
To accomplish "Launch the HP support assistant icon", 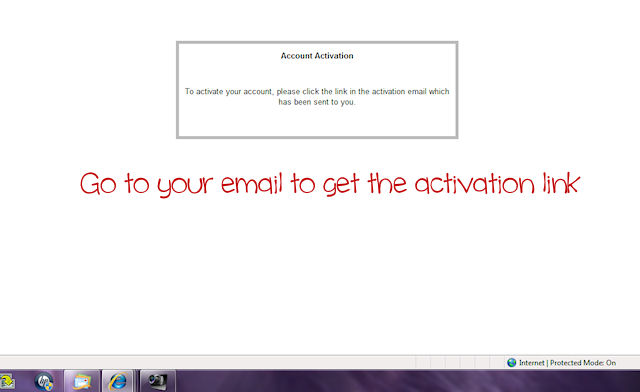I will [x=44, y=381].
